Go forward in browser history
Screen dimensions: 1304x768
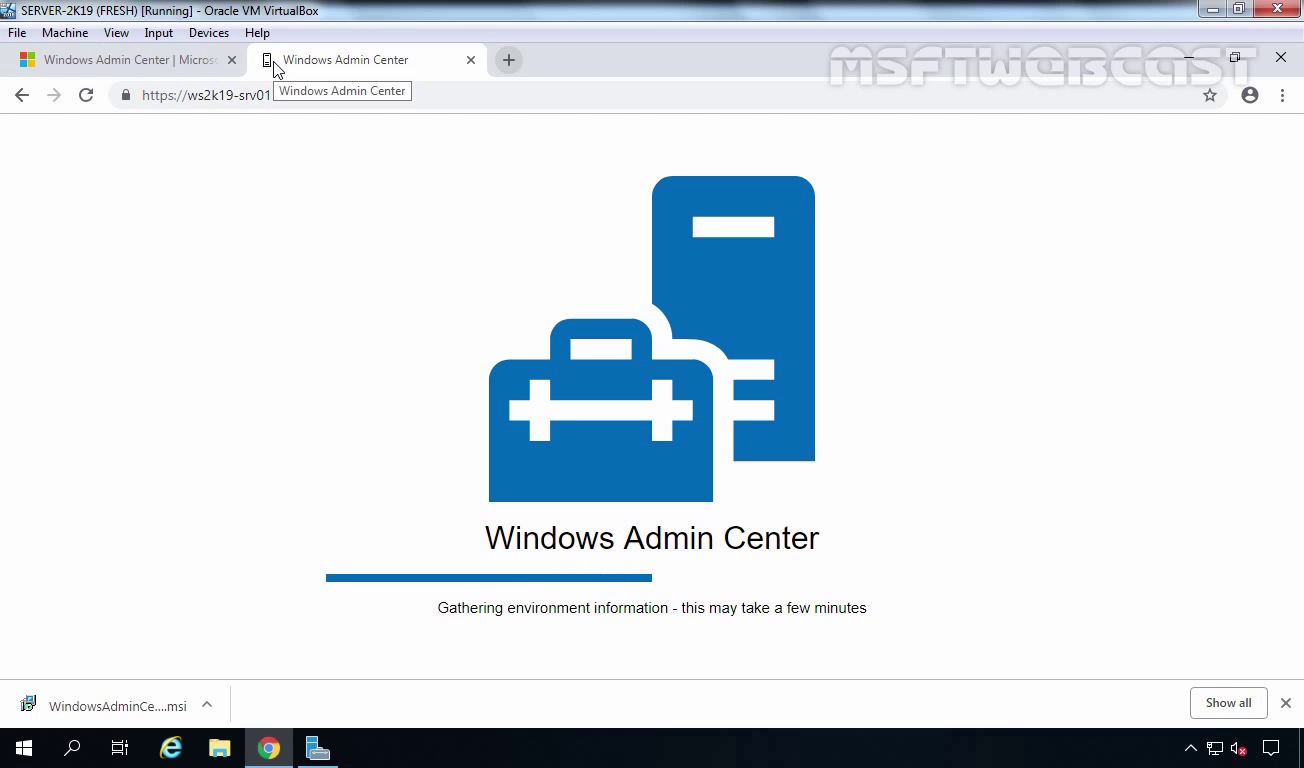(x=54, y=95)
